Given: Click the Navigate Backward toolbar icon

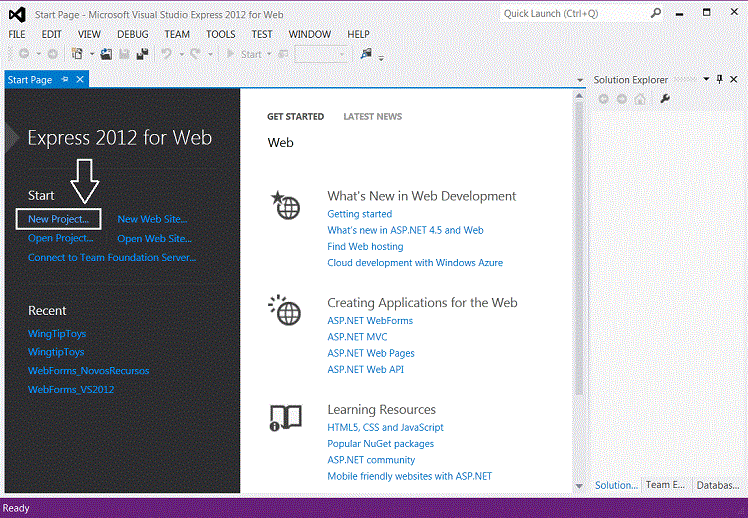Looking at the screenshot, I should coord(24,54).
